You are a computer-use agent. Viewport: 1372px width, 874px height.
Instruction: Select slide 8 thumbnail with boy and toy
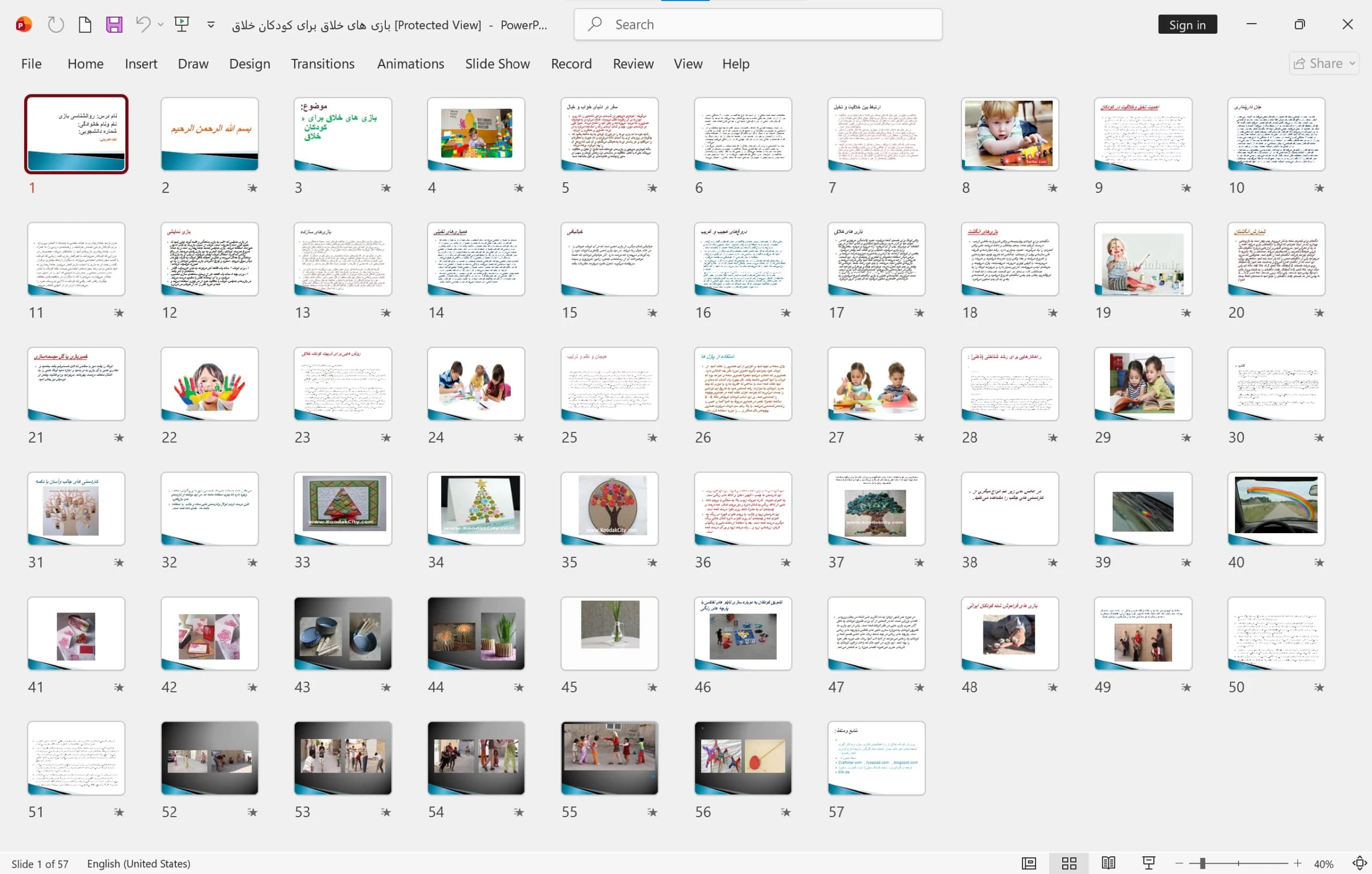(1010, 134)
